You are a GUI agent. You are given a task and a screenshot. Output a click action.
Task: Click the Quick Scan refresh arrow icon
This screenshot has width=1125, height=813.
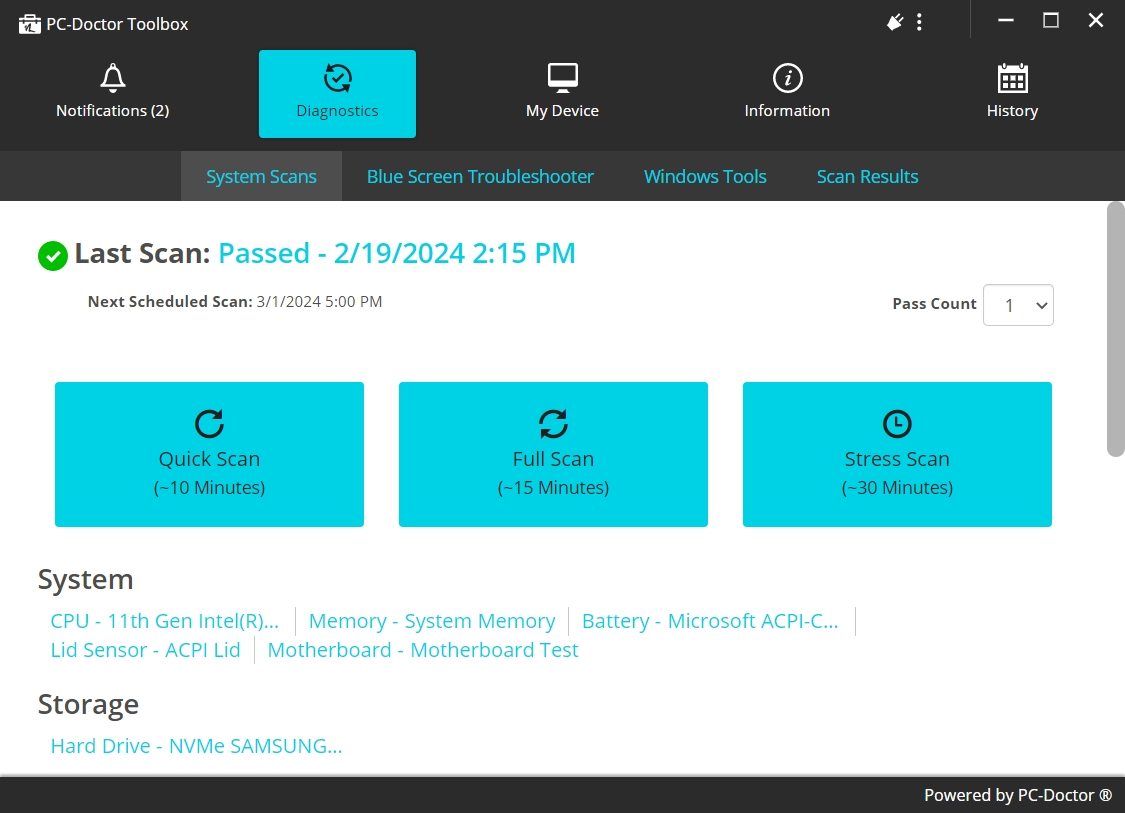210,423
